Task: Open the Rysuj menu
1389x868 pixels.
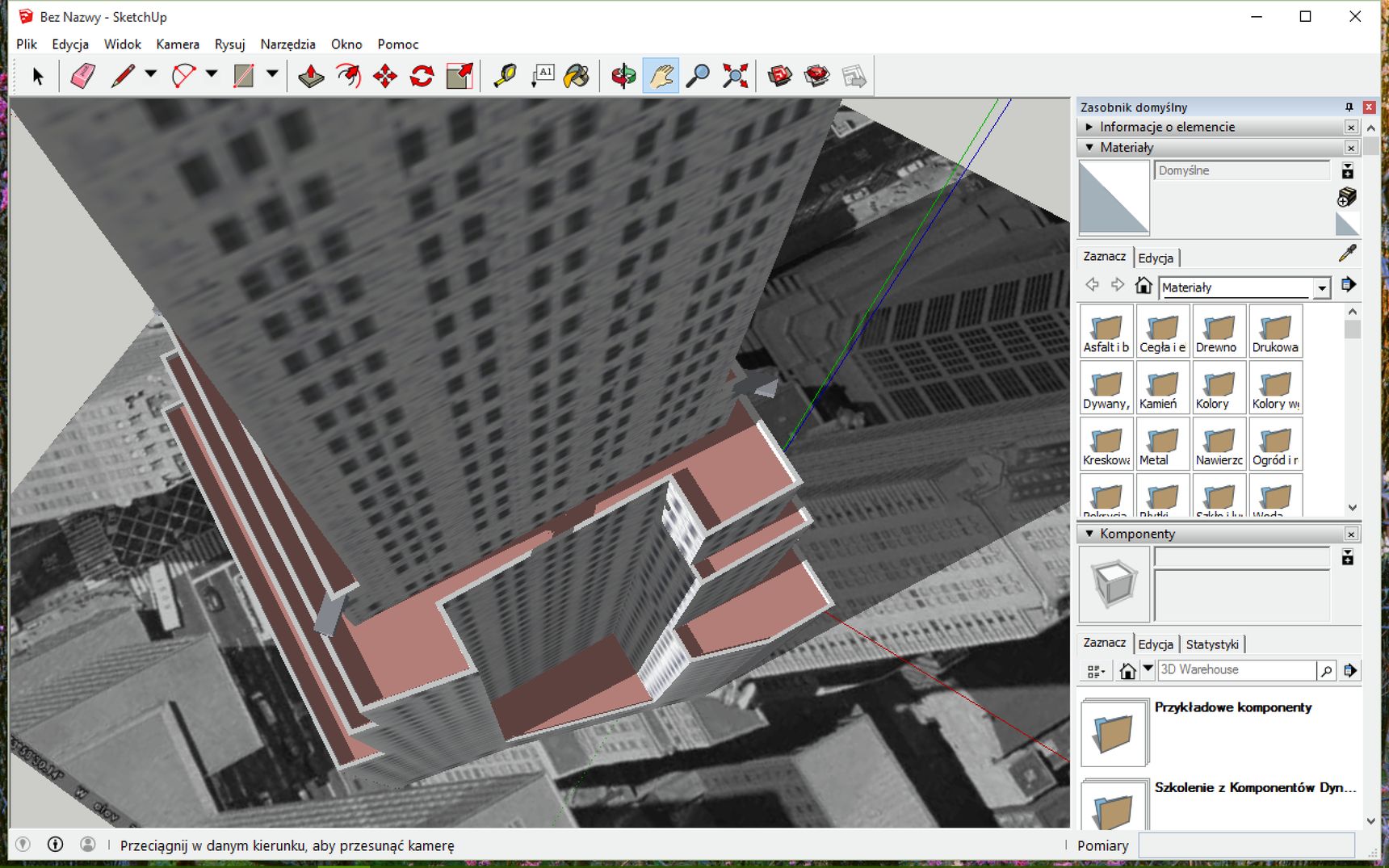Action: click(x=229, y=44)
